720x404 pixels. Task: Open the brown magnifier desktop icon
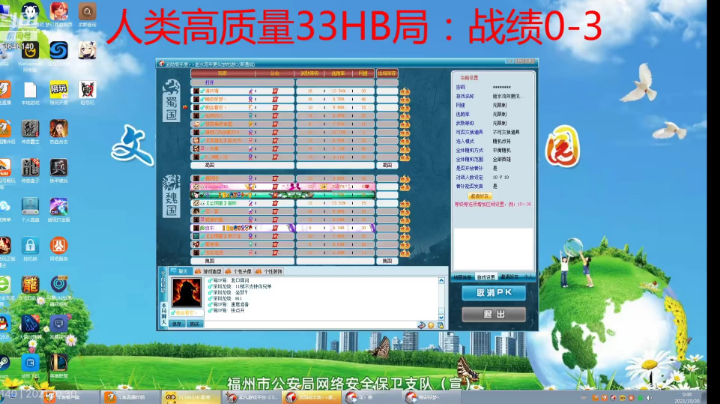pyautogui.click(x=87, y=11)
